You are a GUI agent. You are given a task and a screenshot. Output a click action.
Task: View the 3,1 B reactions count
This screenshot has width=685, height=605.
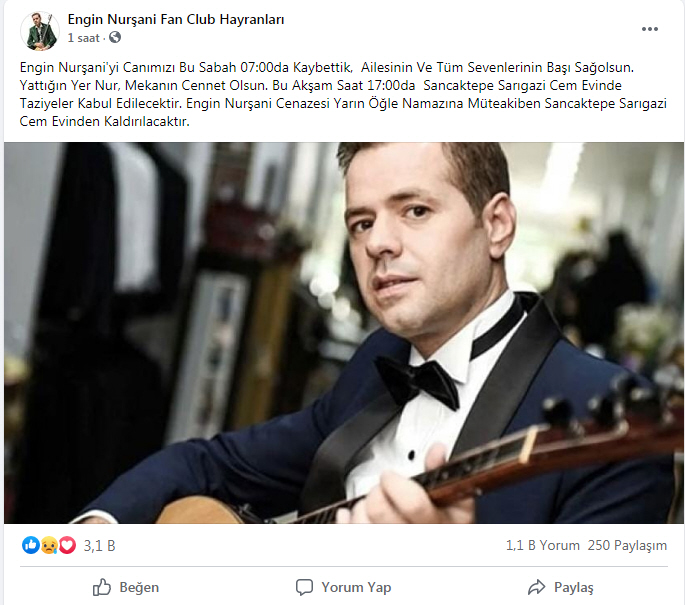(x=99, y=546)
